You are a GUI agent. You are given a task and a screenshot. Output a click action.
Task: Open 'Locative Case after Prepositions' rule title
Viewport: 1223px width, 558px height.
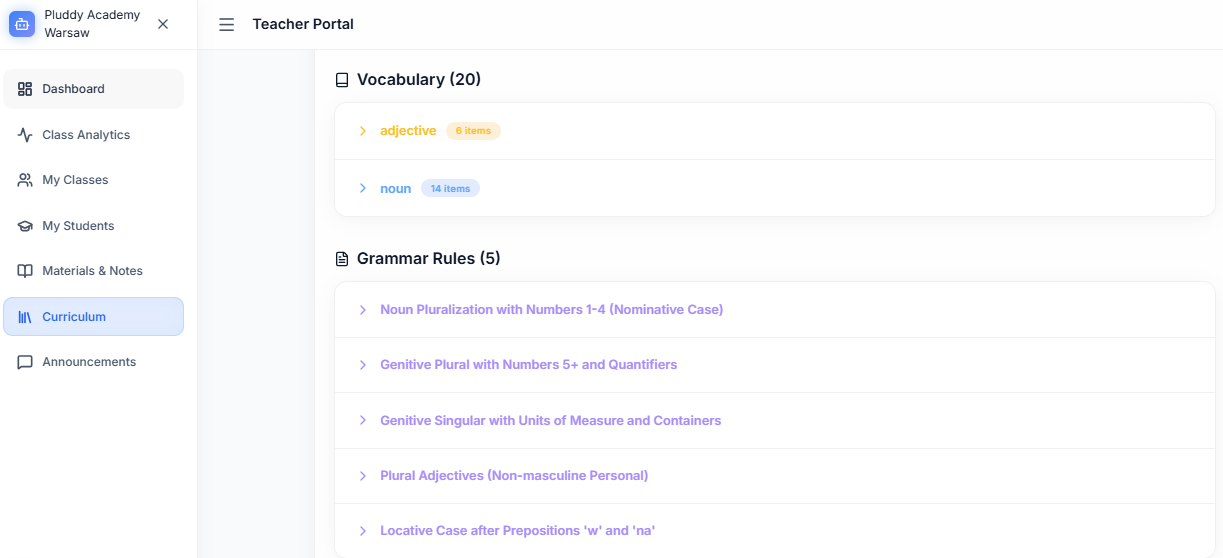pos(518,531)
